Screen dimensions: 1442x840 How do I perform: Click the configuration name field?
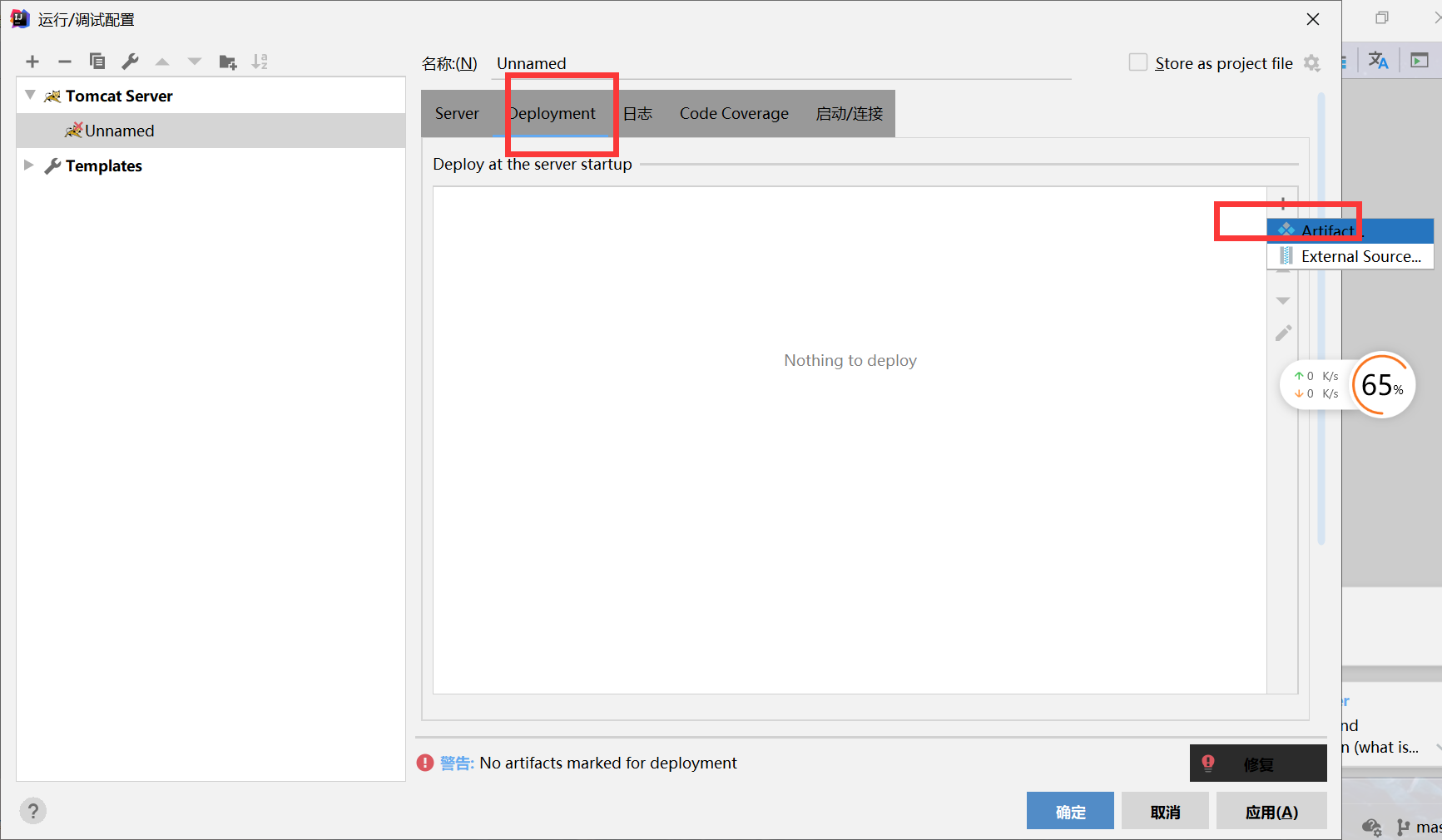click(782, 64)
